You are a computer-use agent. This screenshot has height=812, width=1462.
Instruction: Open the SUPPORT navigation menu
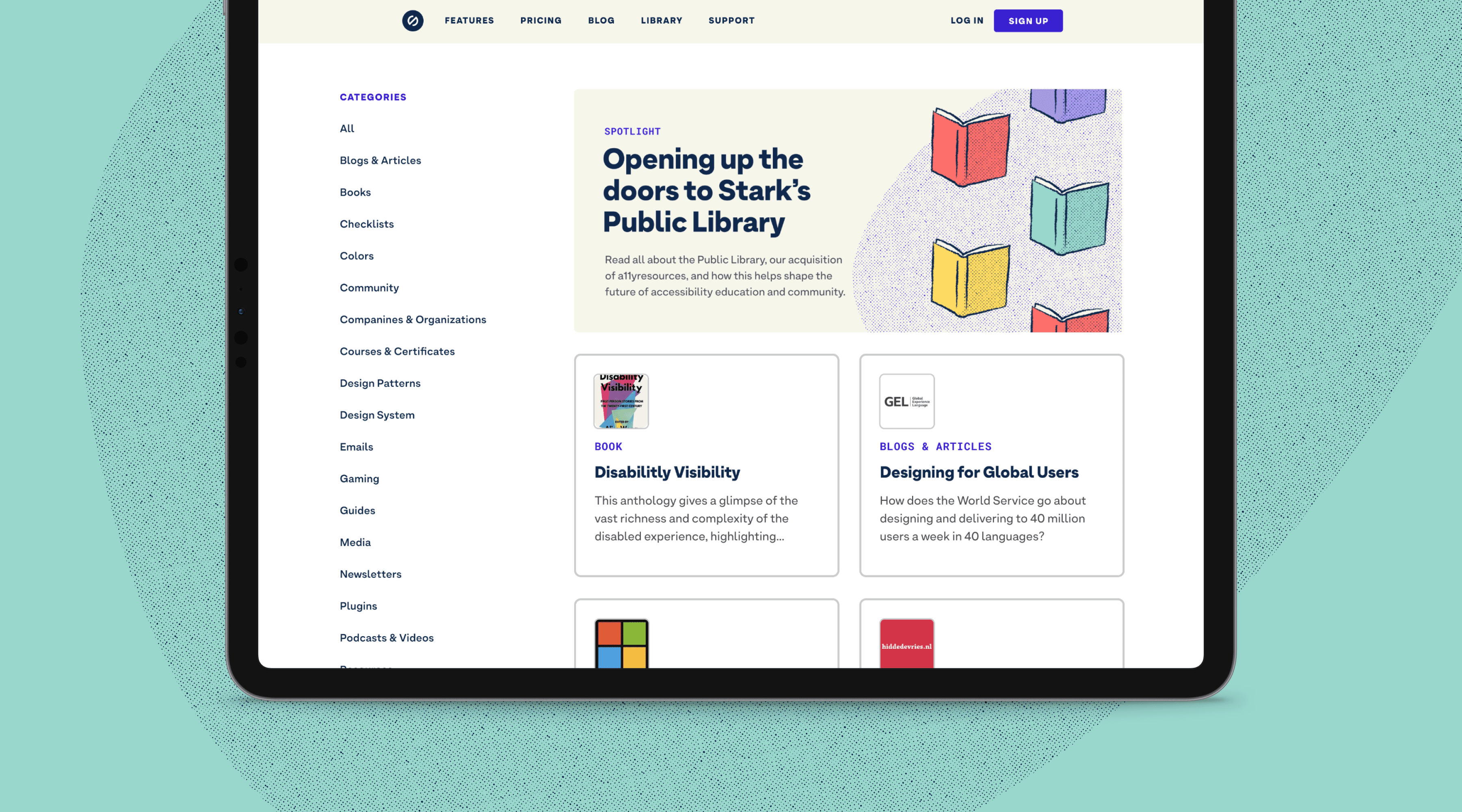pyautogui.click(x=731, y=19)
